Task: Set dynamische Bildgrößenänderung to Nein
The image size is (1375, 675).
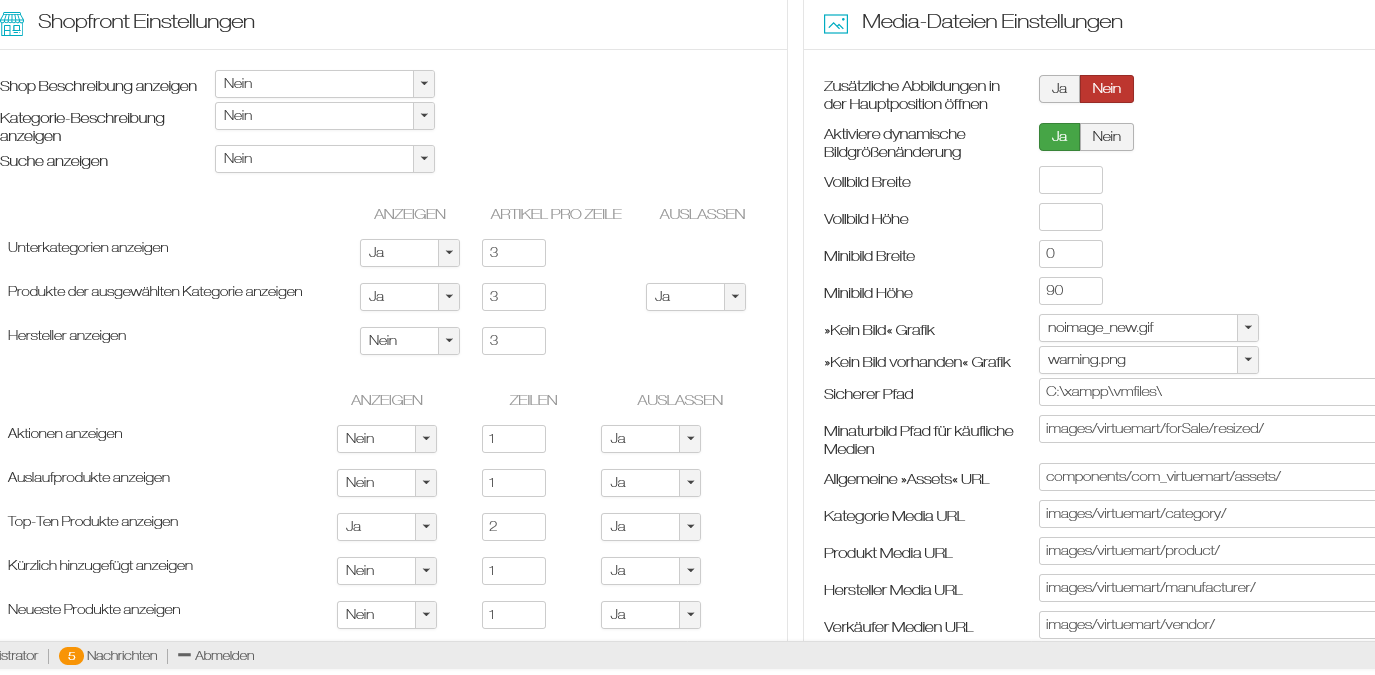Action: (x=1106, y=137)
